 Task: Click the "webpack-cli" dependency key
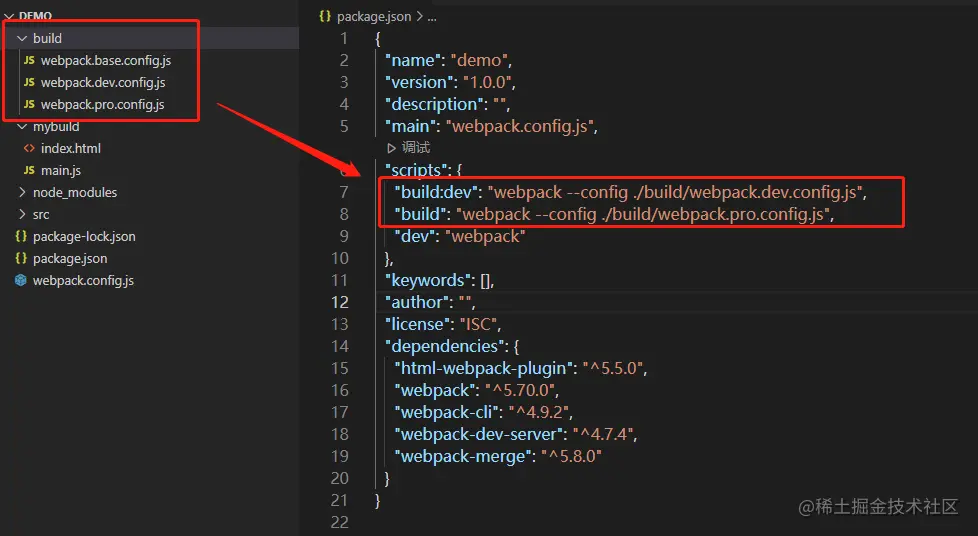coord(447,412)
